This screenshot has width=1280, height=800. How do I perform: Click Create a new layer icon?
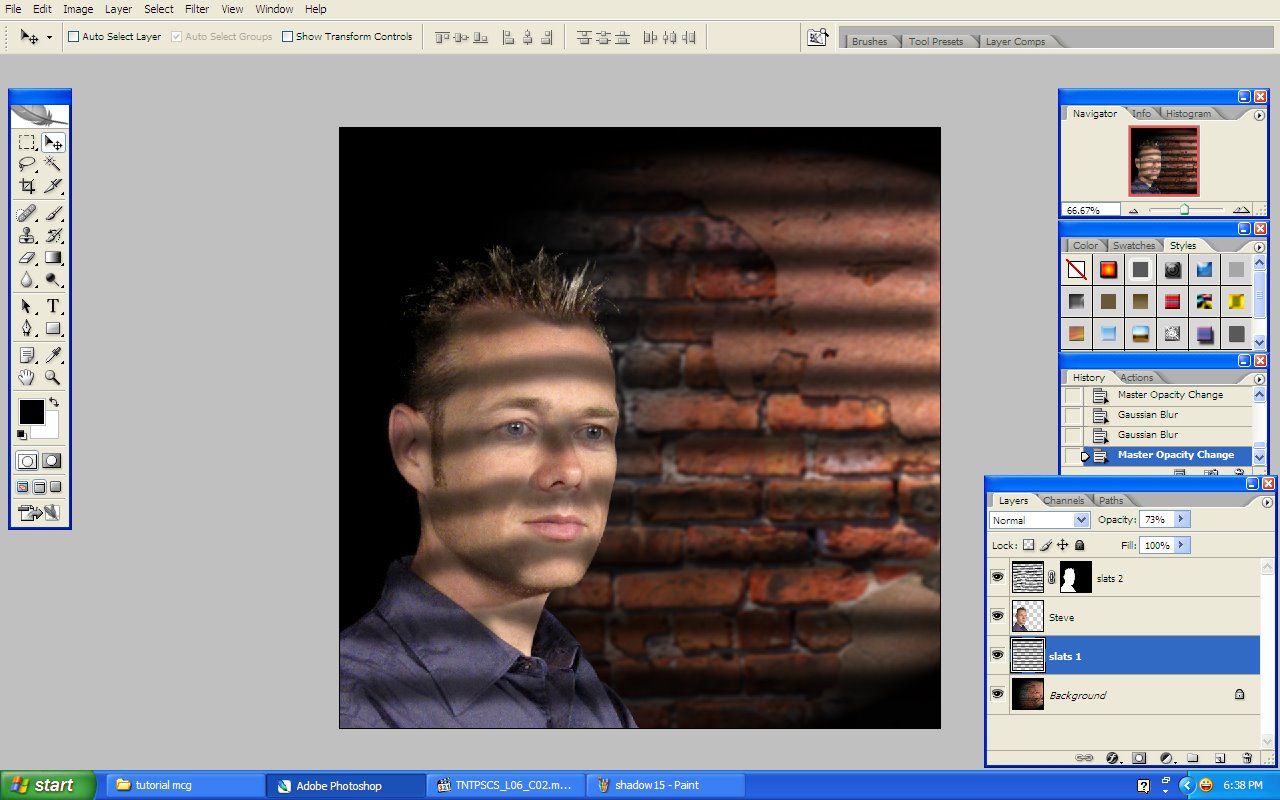[1220, 758]
